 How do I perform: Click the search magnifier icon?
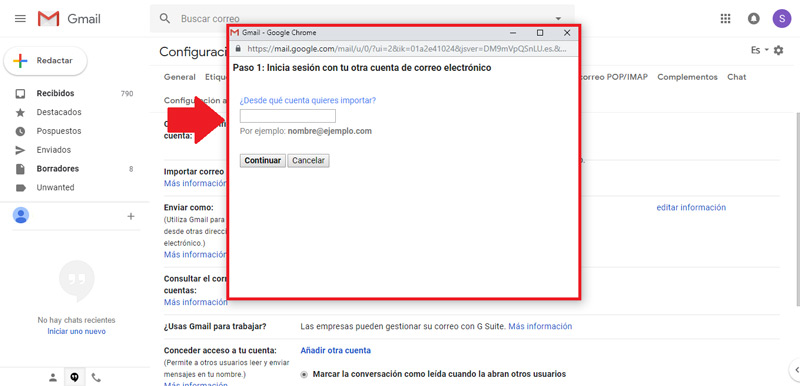point(164,19)
